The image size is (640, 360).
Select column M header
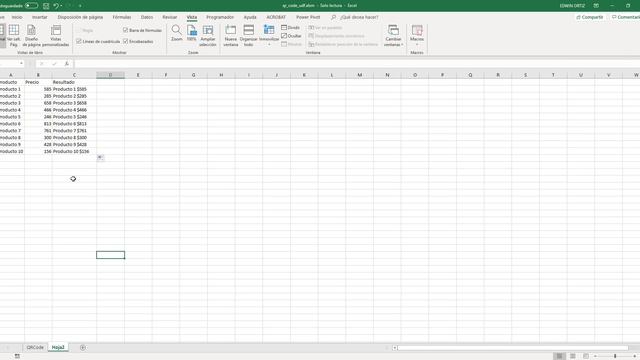[360, 75]
